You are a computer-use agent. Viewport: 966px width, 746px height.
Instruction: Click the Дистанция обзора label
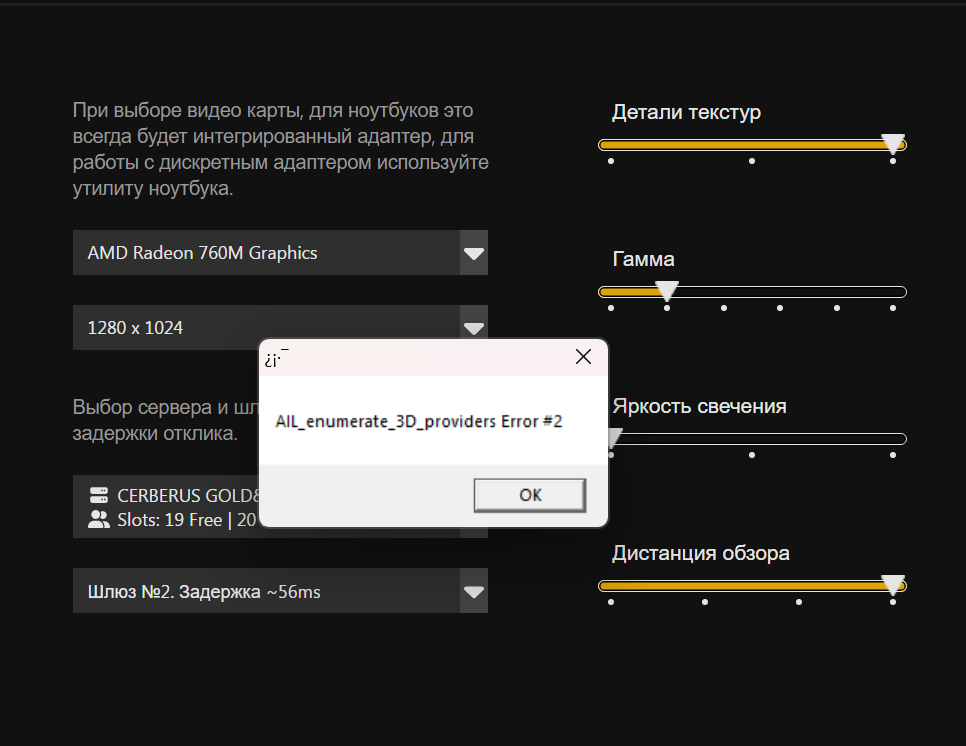700,553
